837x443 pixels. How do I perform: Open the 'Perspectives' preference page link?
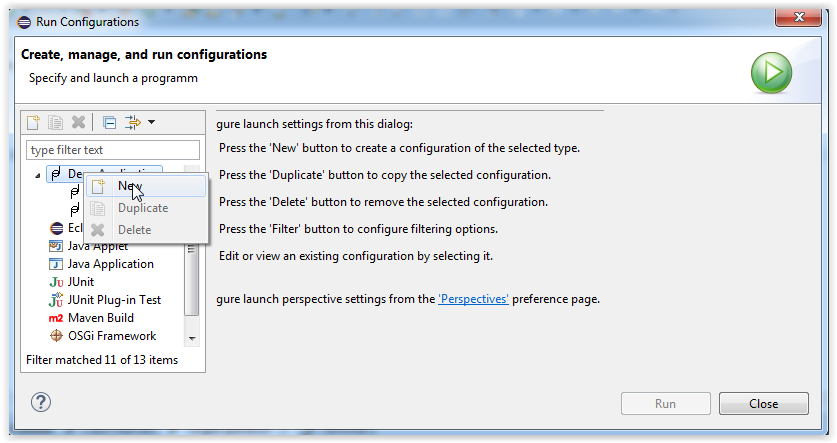coord(474,299)
